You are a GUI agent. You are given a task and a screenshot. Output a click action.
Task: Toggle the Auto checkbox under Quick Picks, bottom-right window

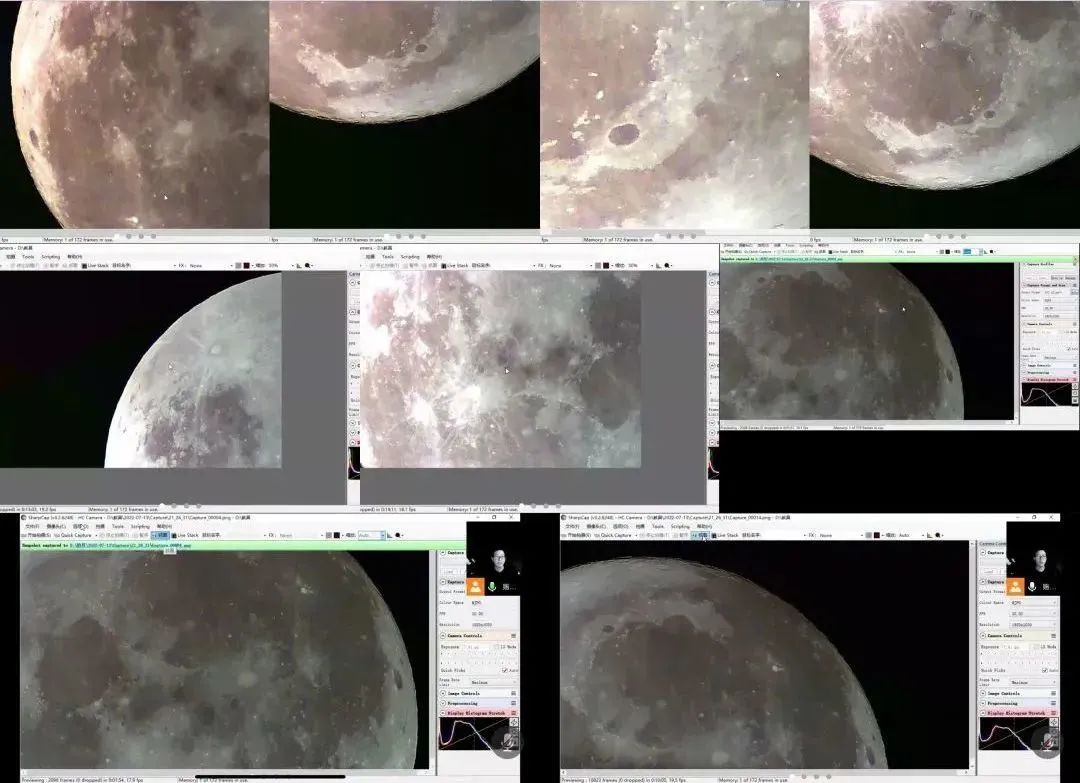click(x=1043, y=670)
